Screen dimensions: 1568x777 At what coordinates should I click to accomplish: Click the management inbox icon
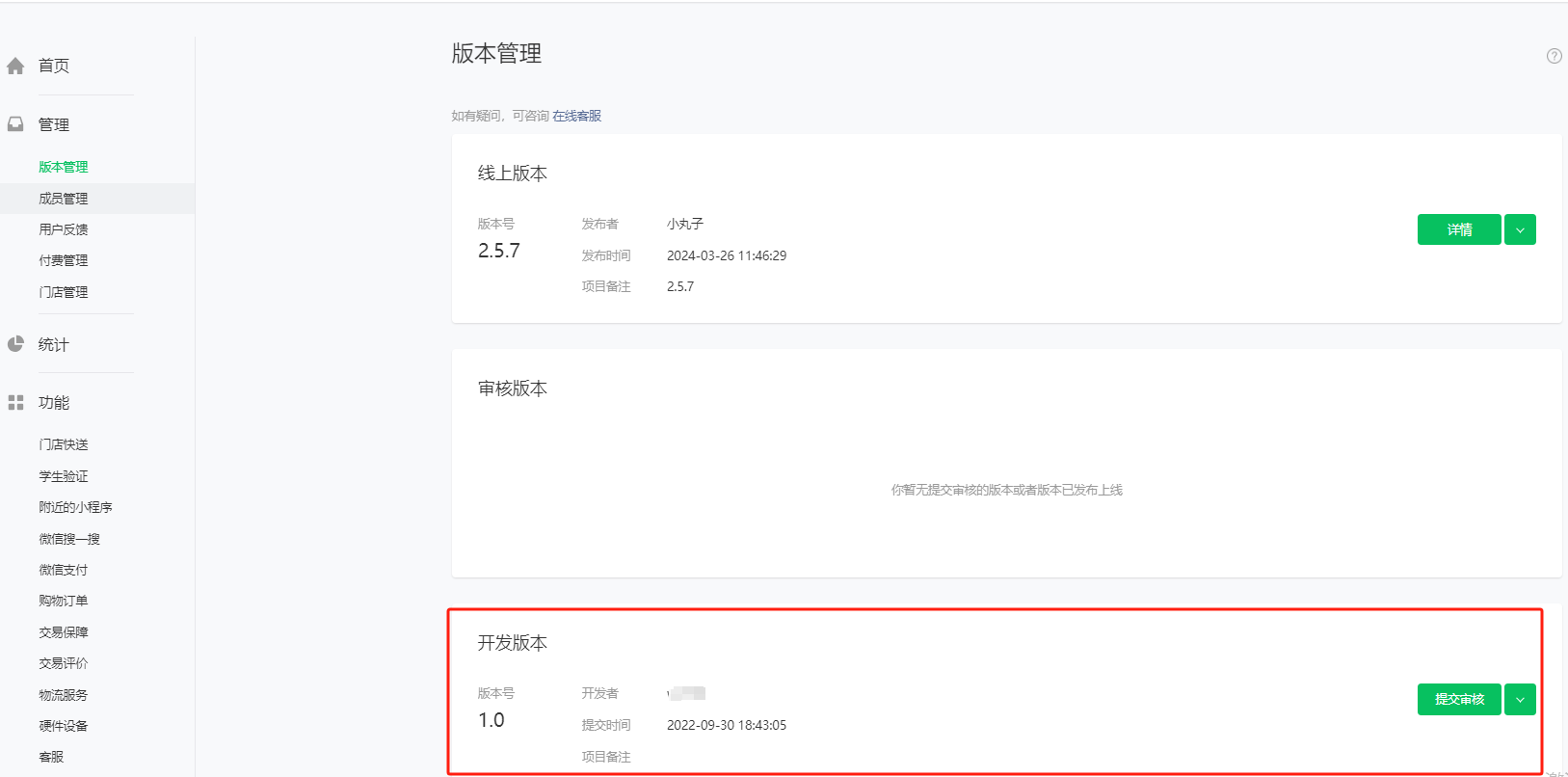(15, 124)
